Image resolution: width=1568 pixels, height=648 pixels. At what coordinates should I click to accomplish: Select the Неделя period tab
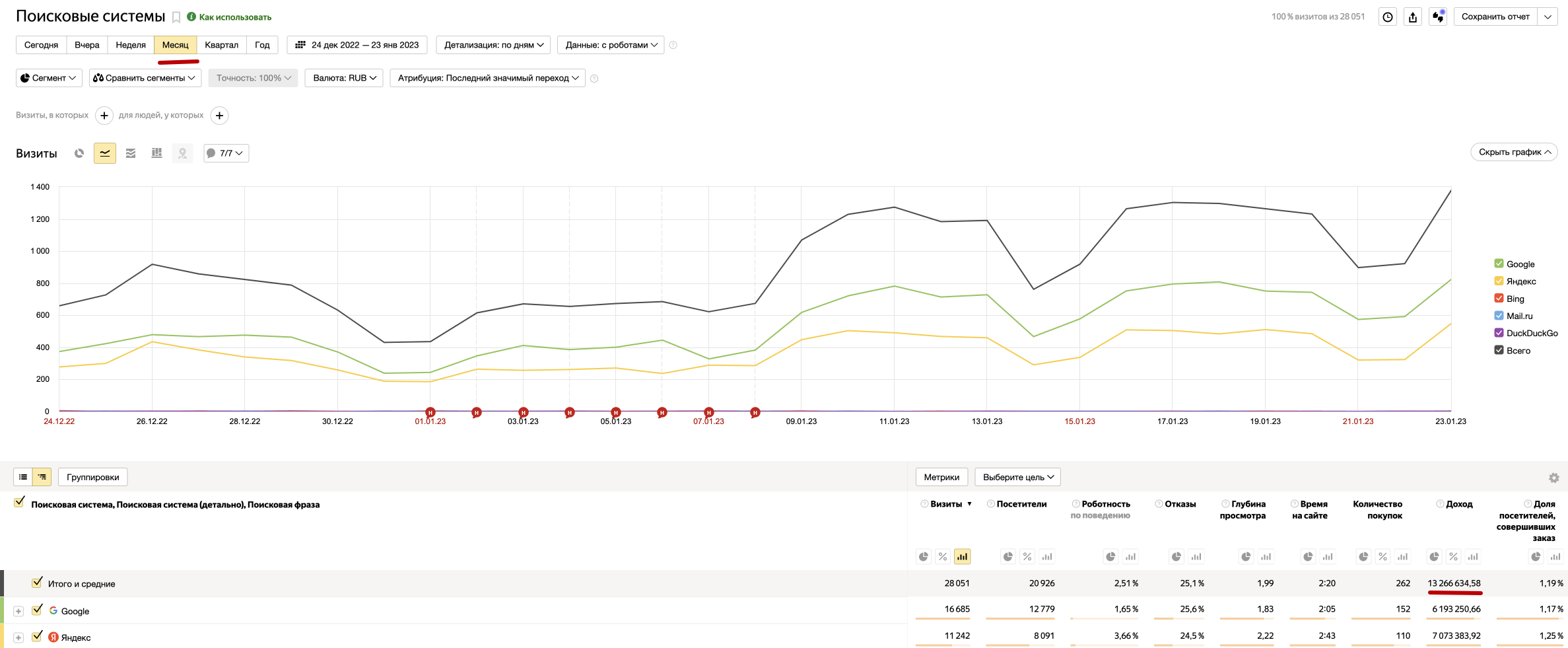point(131,45)
